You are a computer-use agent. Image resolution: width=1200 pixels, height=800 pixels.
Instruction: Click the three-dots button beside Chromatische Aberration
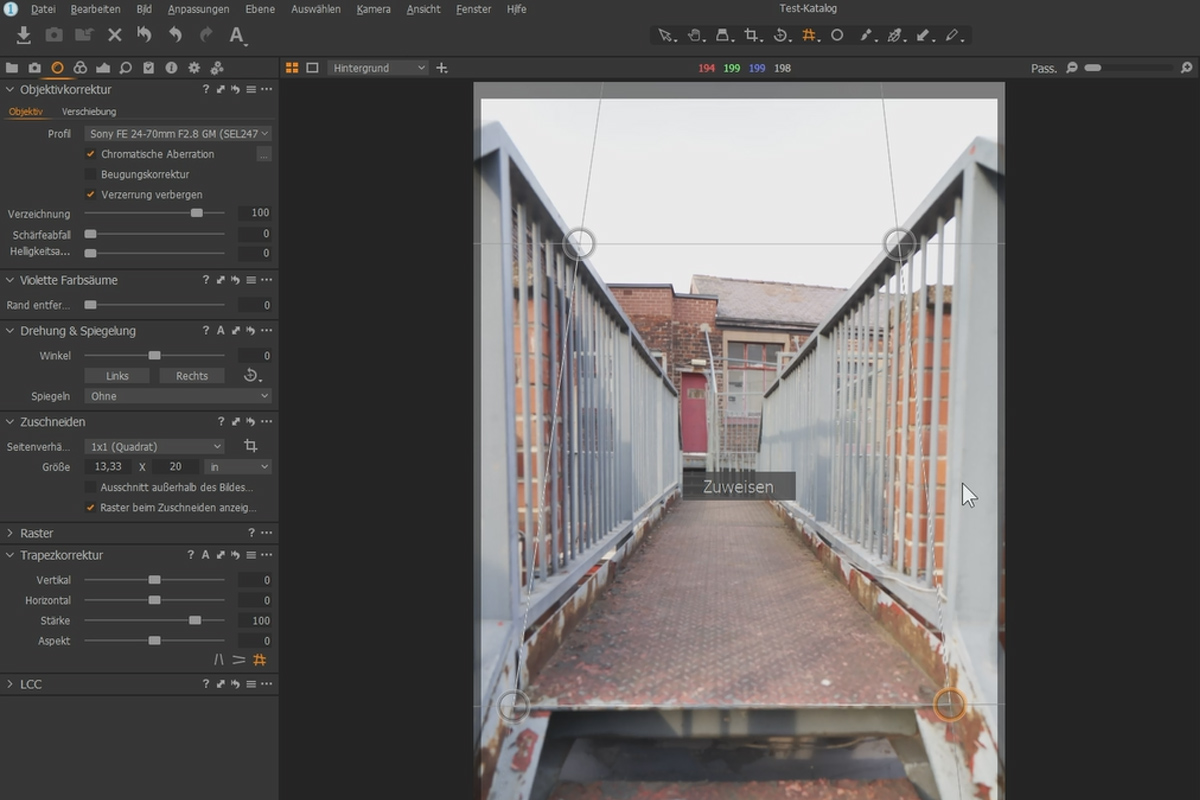click(x=264, y=154)
